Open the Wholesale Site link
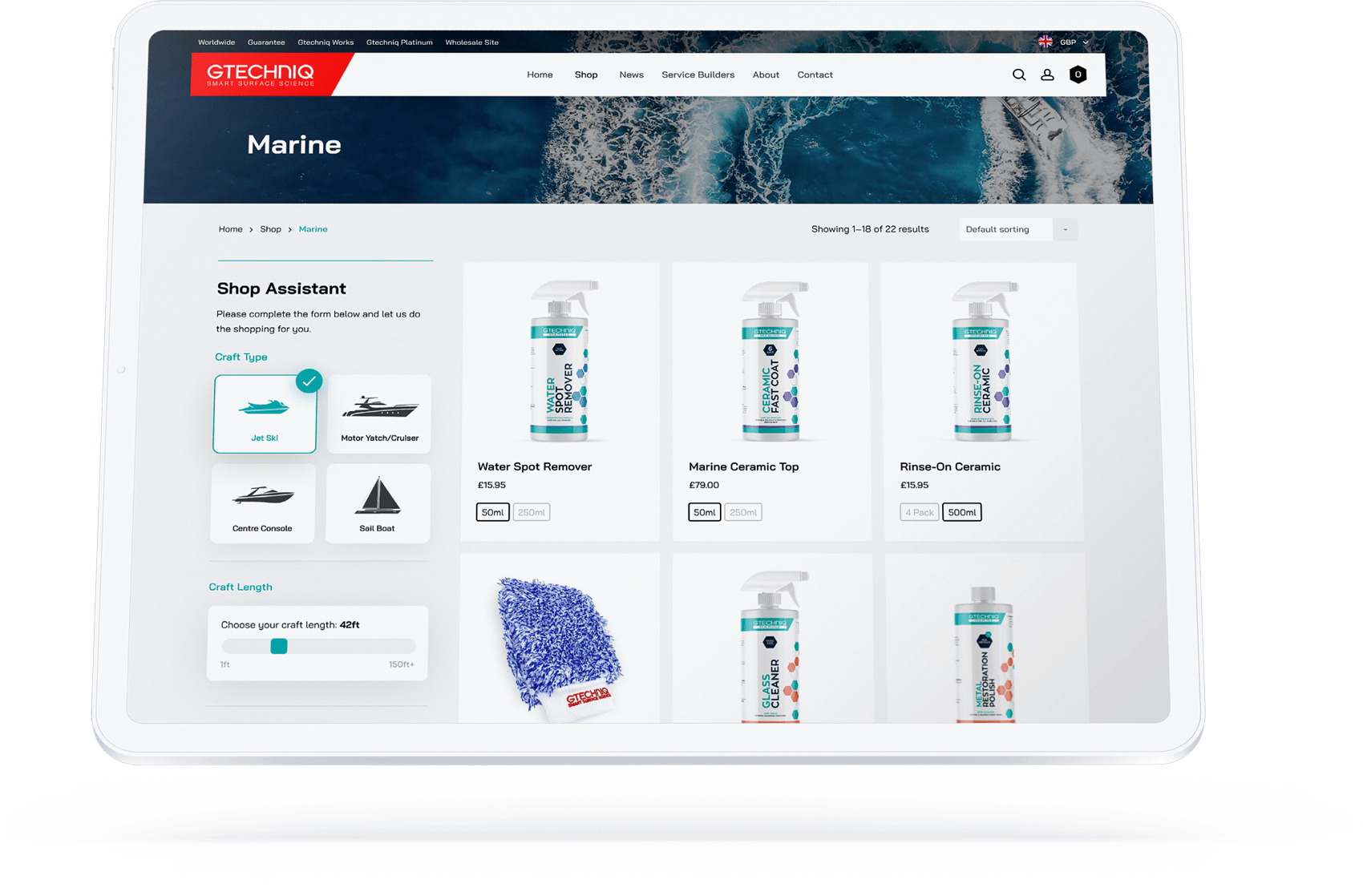 [x=471, y=42]
